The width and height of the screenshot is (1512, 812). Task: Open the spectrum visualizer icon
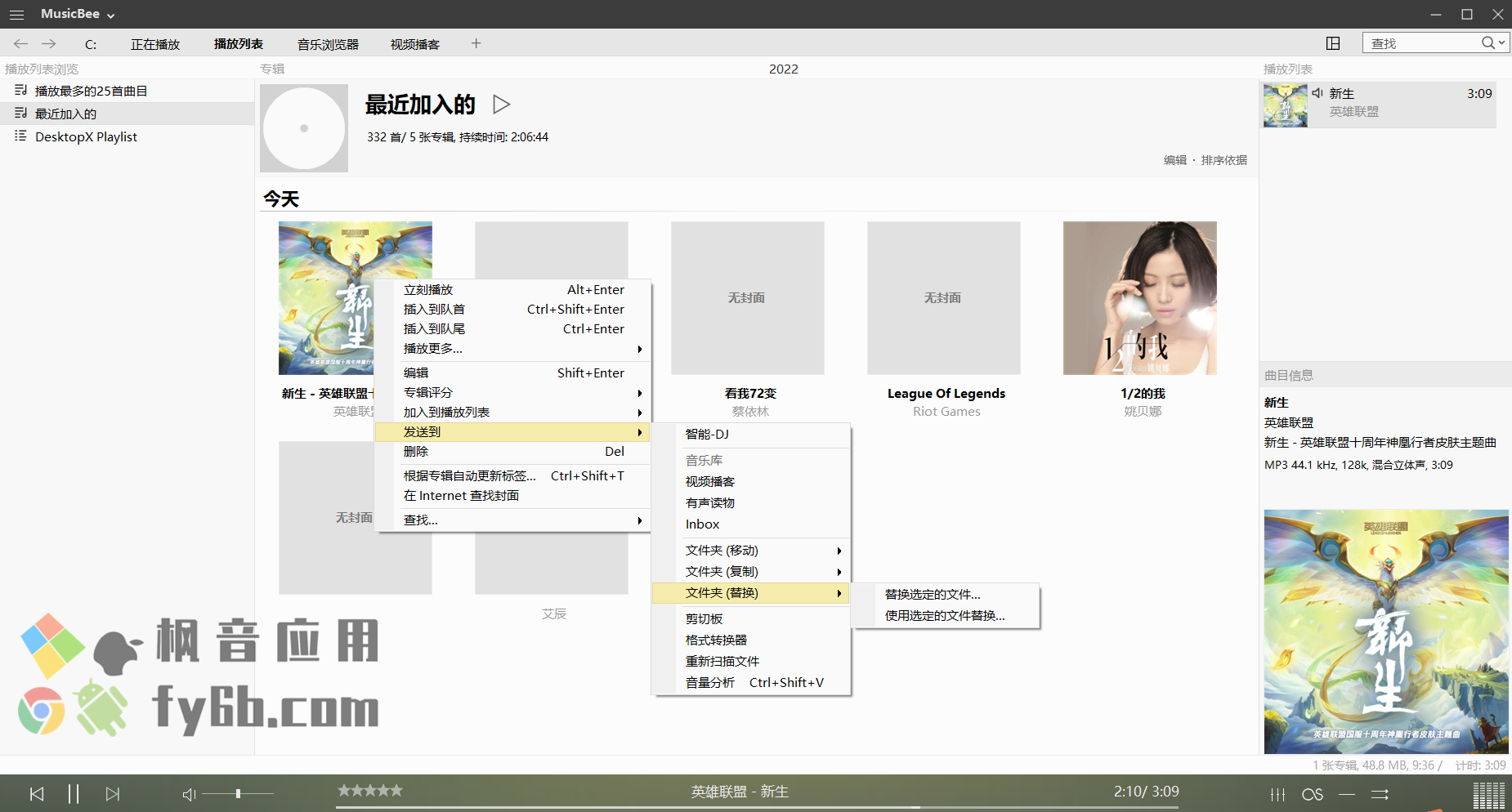[x=1488, y=795]
